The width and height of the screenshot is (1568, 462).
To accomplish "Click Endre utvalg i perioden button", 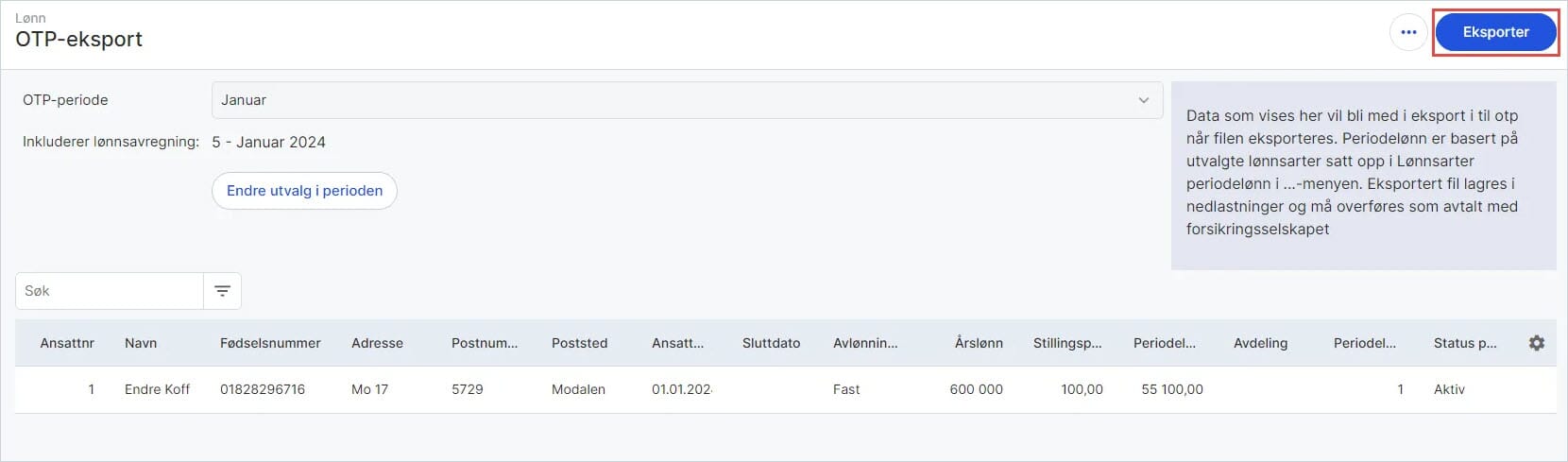I will [x=304, y=191].
